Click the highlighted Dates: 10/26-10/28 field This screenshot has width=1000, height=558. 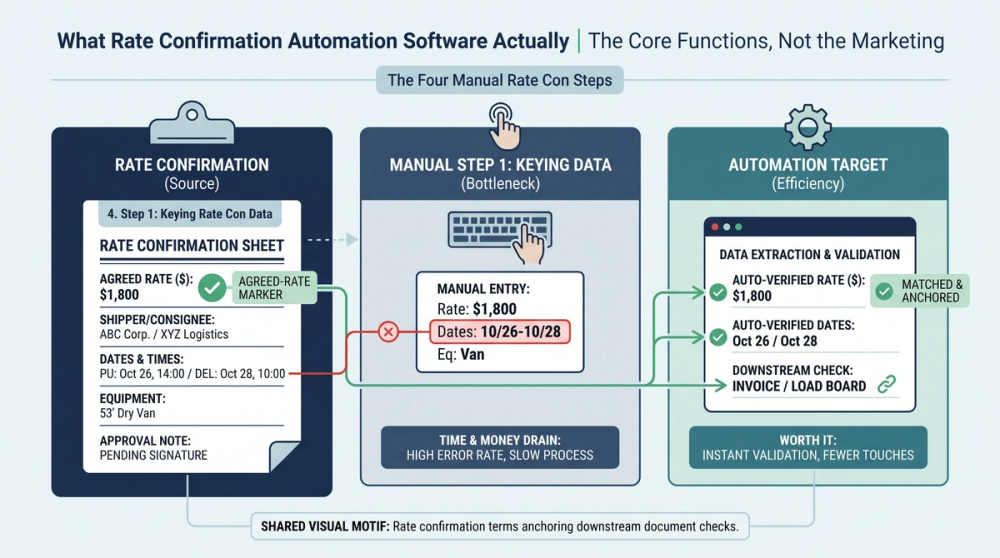[499, 332]
